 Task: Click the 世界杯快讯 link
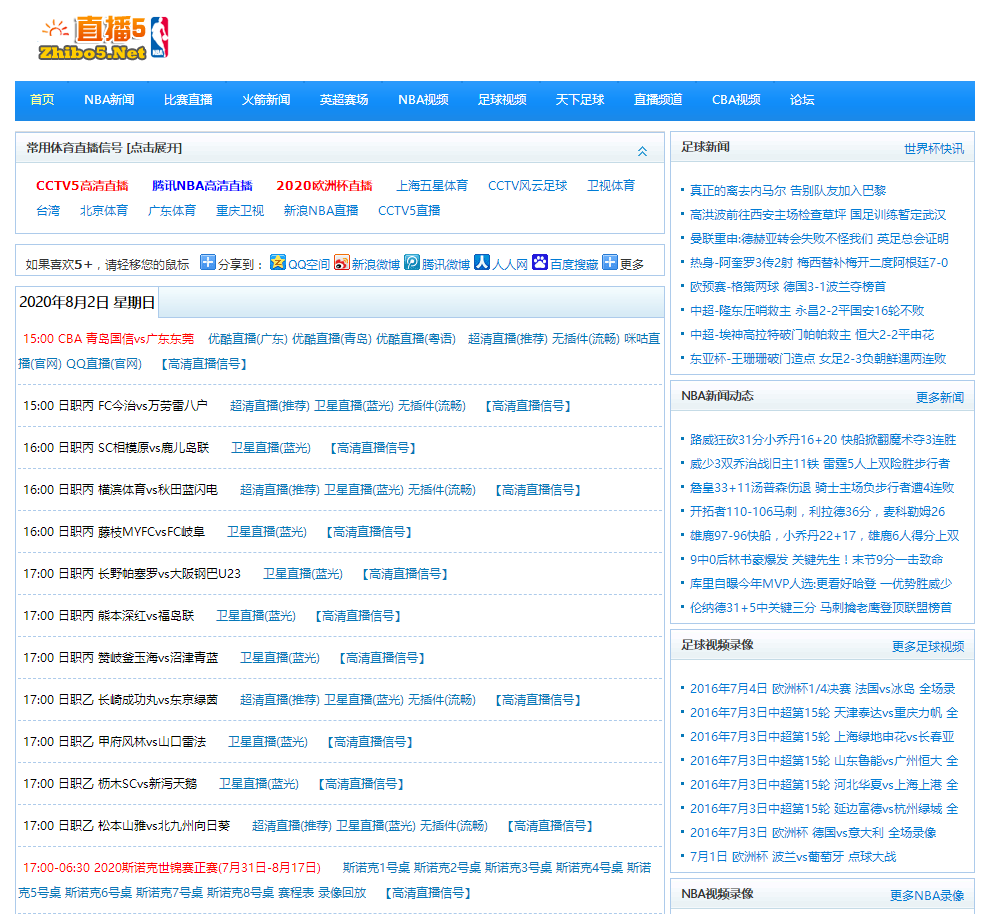(934, 148)
